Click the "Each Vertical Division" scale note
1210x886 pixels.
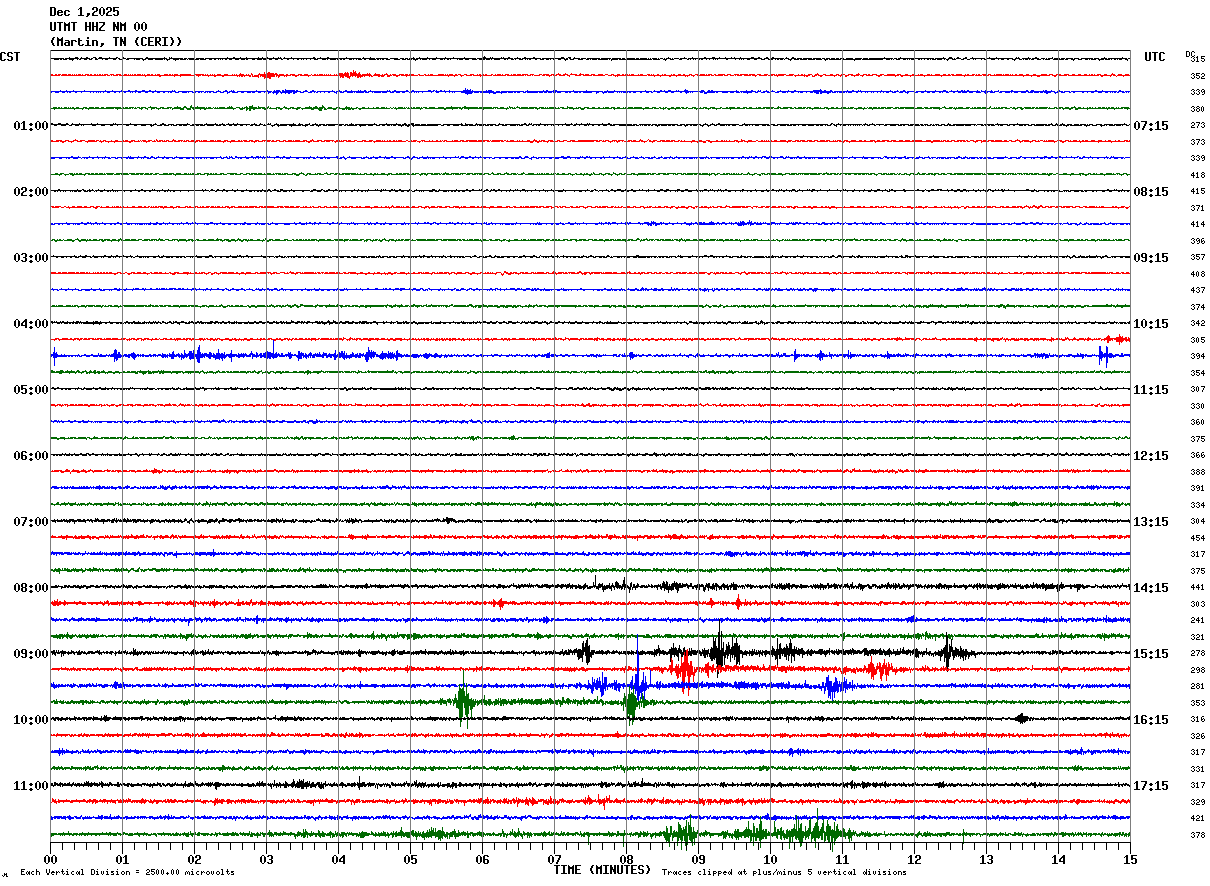point(127,872)
